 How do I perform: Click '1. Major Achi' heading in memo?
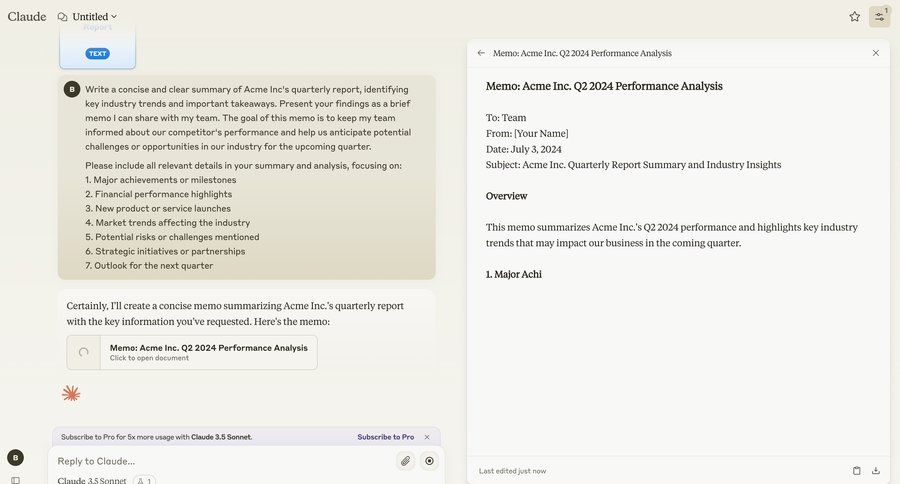pos(514,274)
